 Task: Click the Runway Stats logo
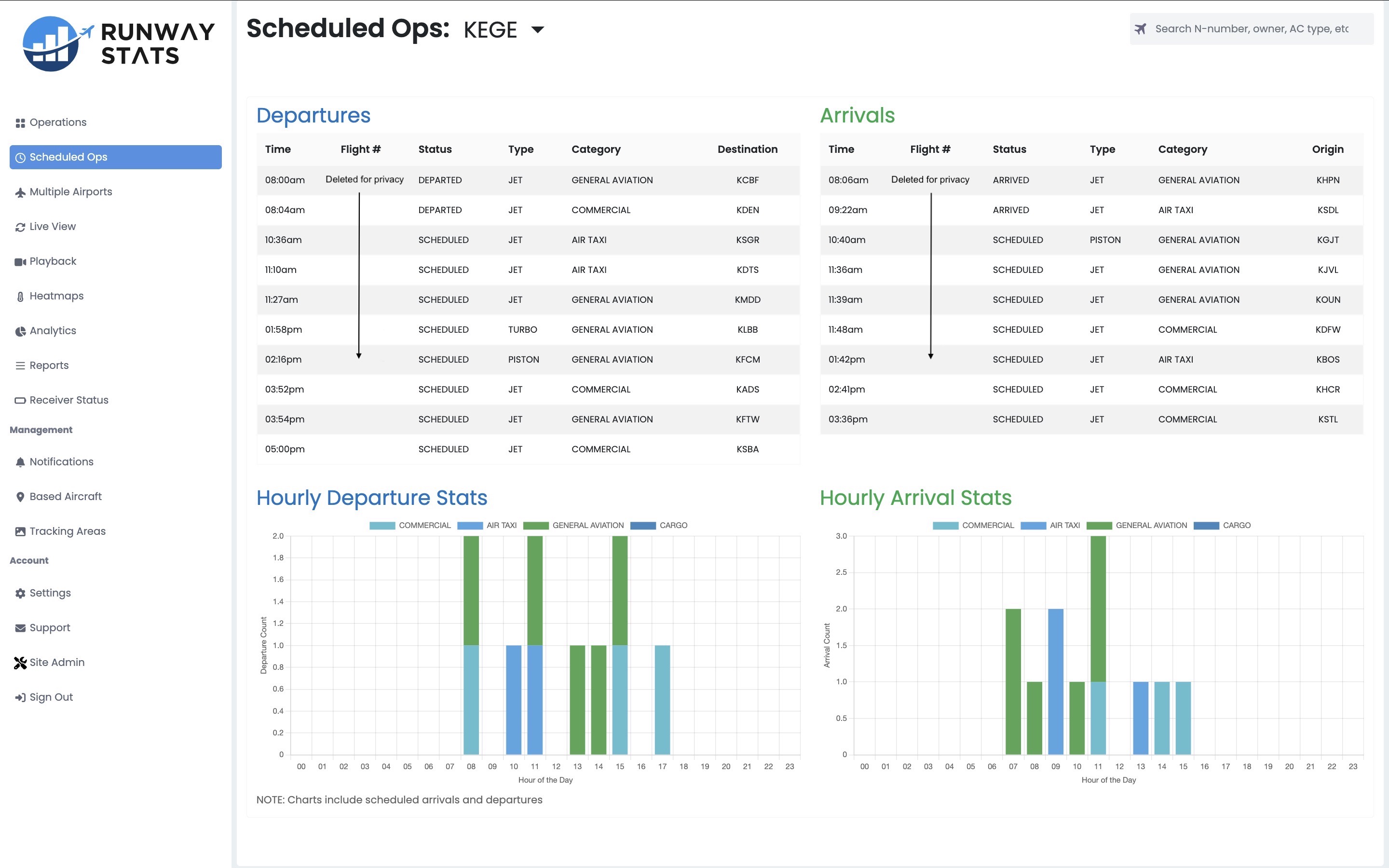118,43
